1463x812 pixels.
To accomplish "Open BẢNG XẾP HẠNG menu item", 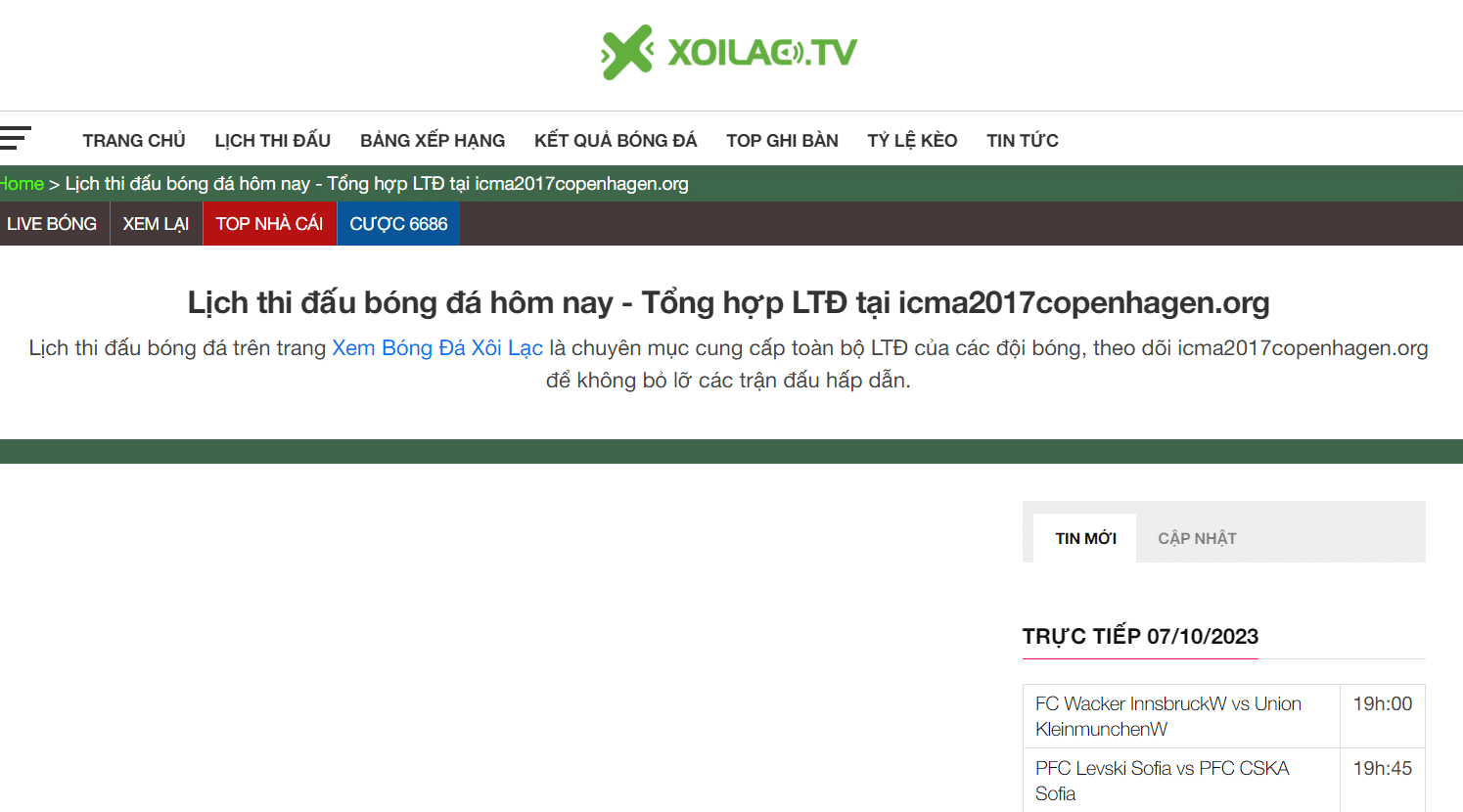I will 433,141.
